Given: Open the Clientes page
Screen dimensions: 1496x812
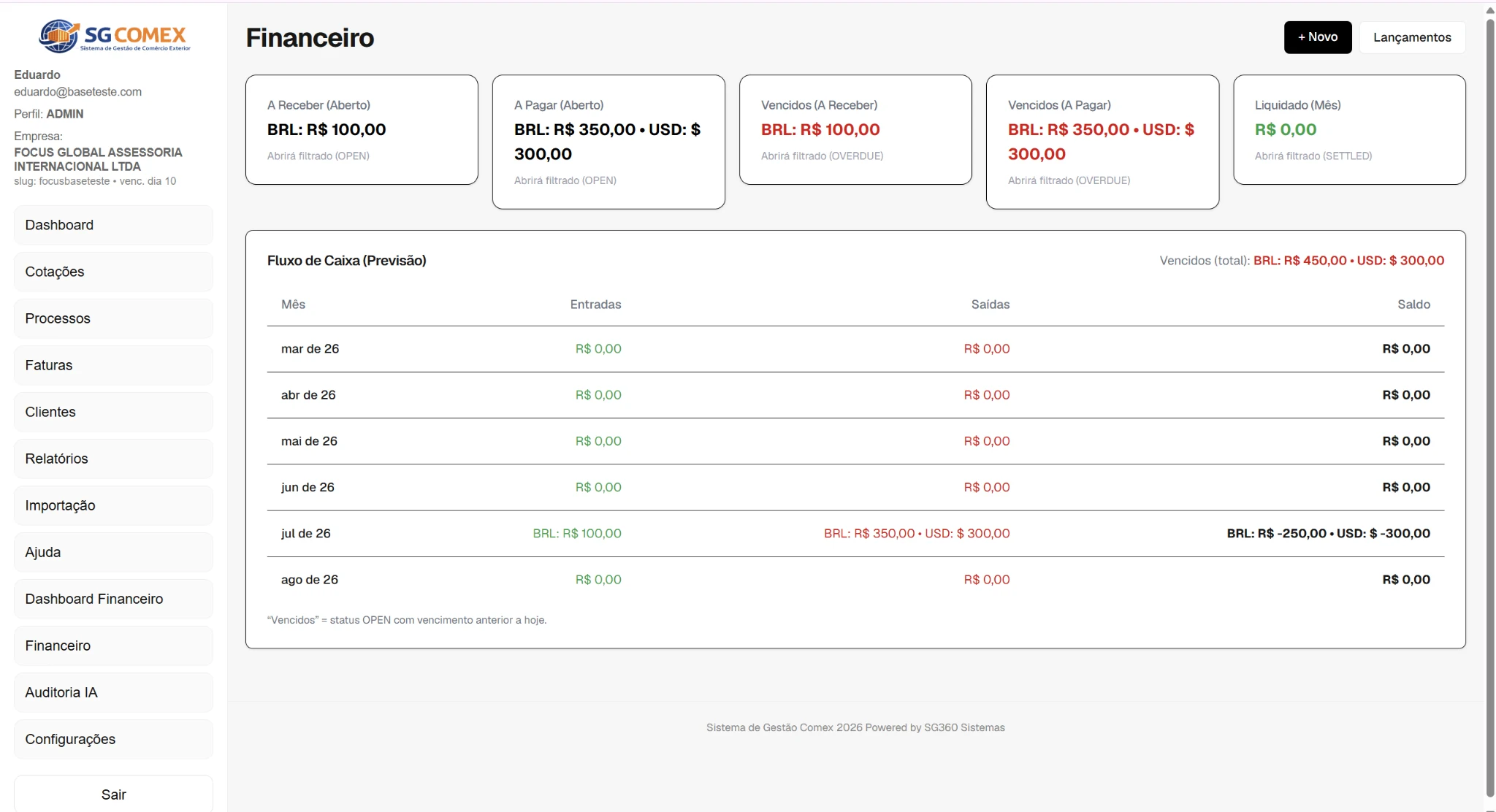Looking at the screenshot, I should pos(113,412).
